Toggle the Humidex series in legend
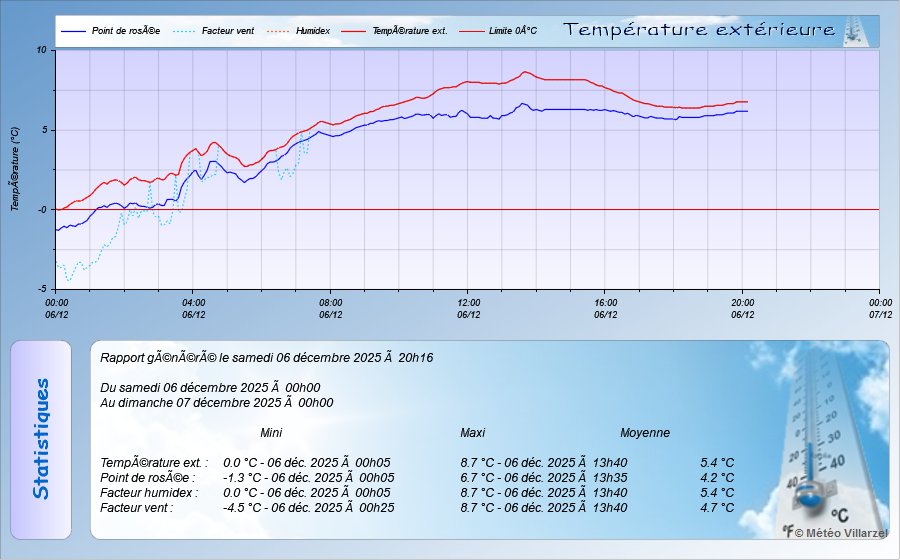Viewport: 900px width, 560px height. point(317,31)
